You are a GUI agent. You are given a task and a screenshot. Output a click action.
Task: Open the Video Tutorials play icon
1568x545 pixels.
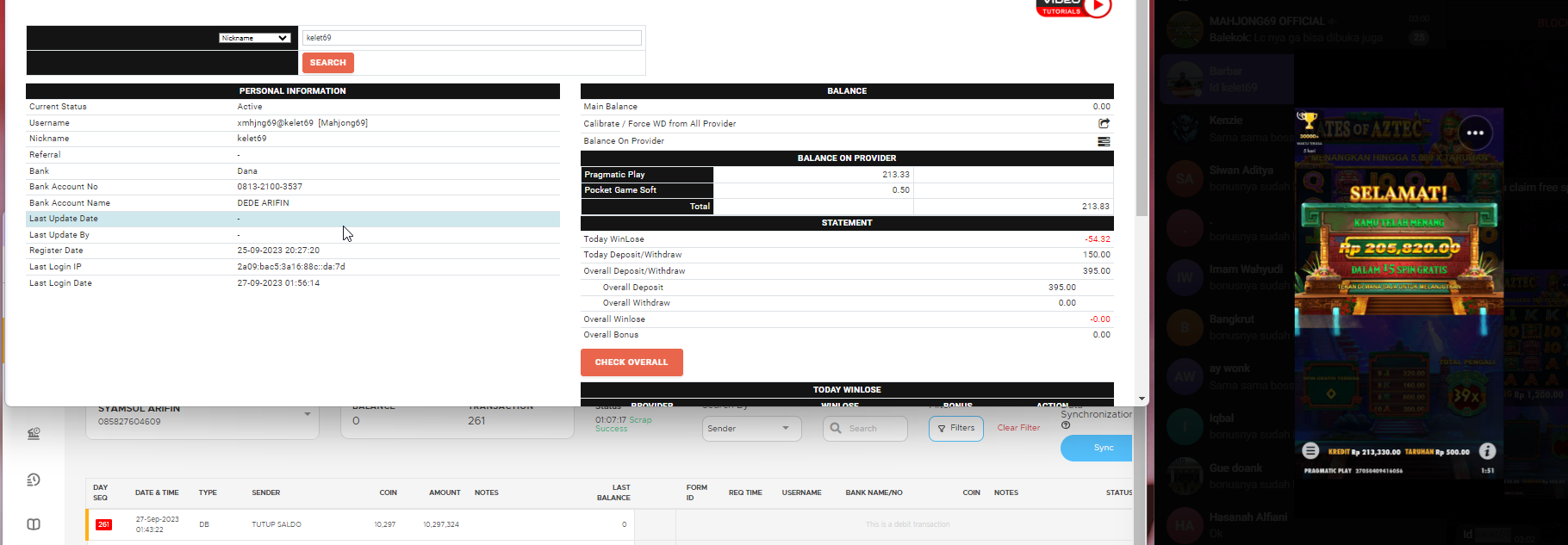[x=1098, y=7]
